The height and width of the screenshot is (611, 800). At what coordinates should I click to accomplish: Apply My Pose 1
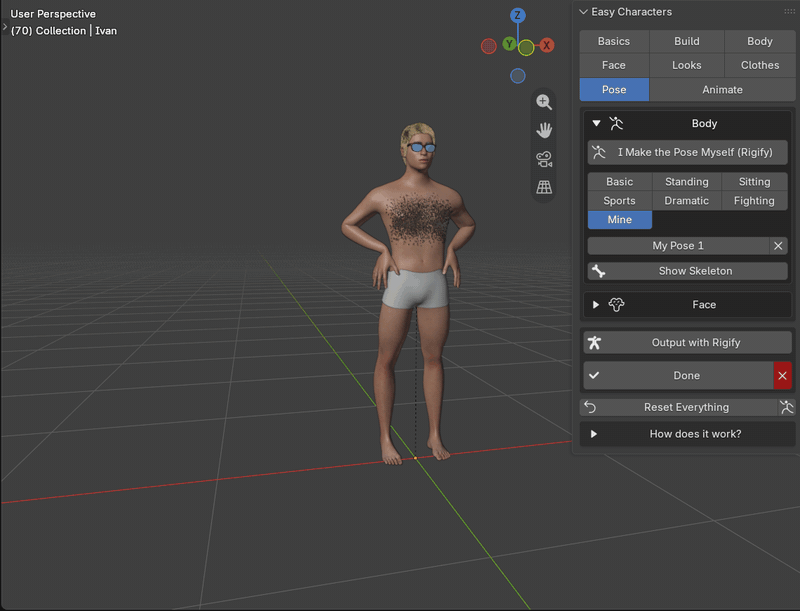(x=678, y=246)
